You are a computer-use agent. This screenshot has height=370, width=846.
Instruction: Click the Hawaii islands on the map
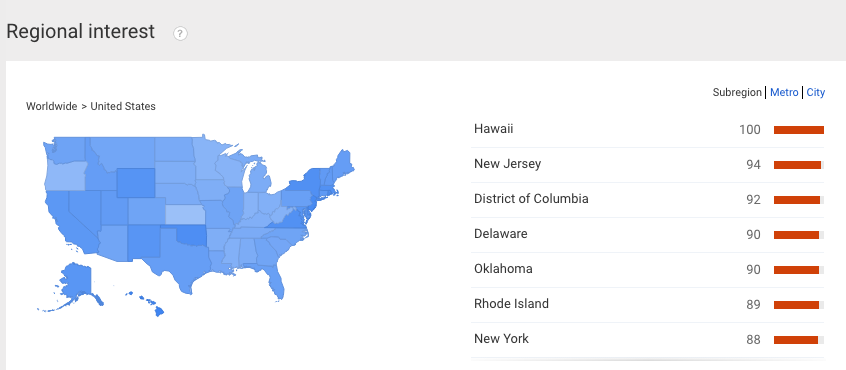[x=148, y=304]
